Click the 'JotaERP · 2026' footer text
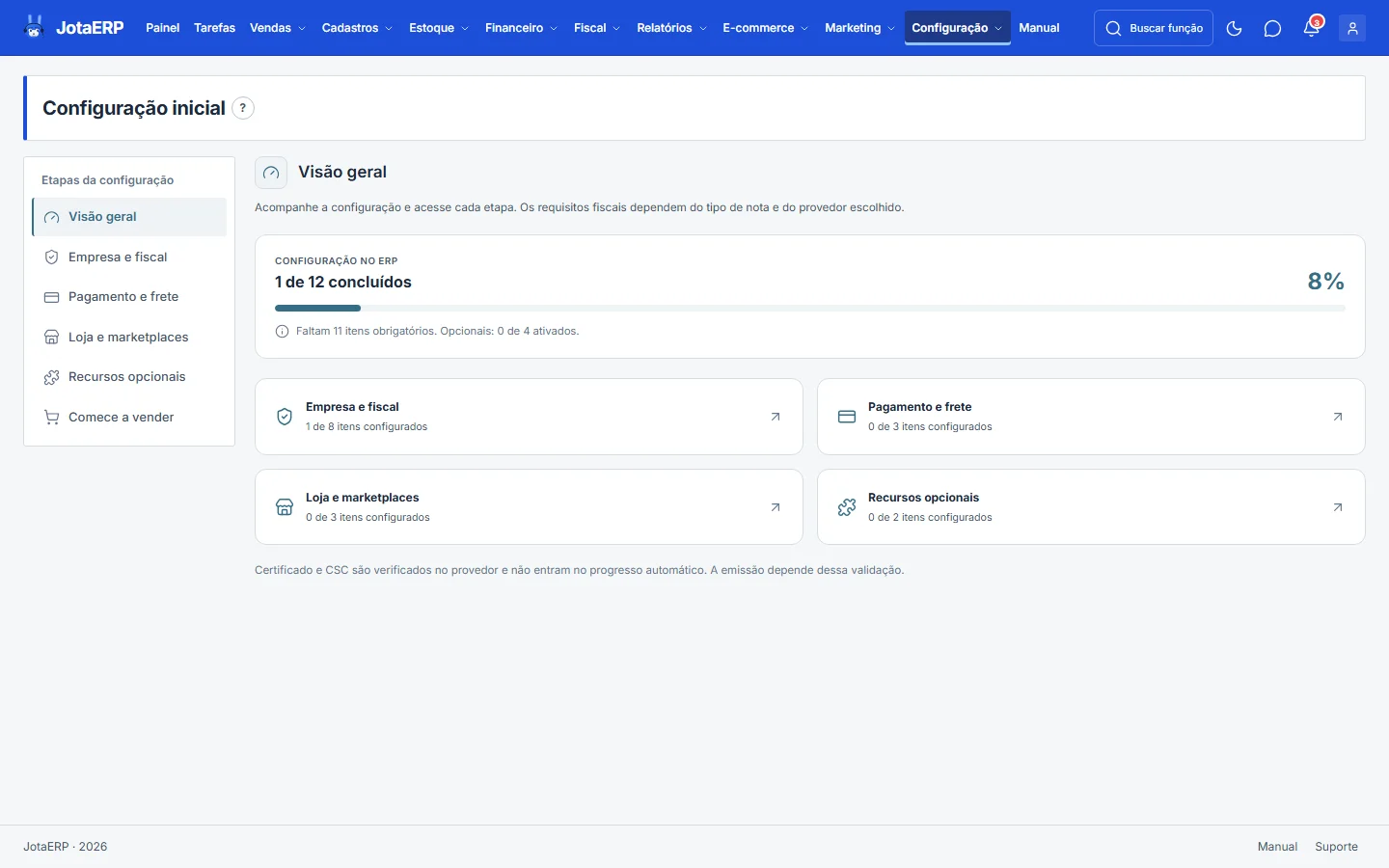 (66, 847)
